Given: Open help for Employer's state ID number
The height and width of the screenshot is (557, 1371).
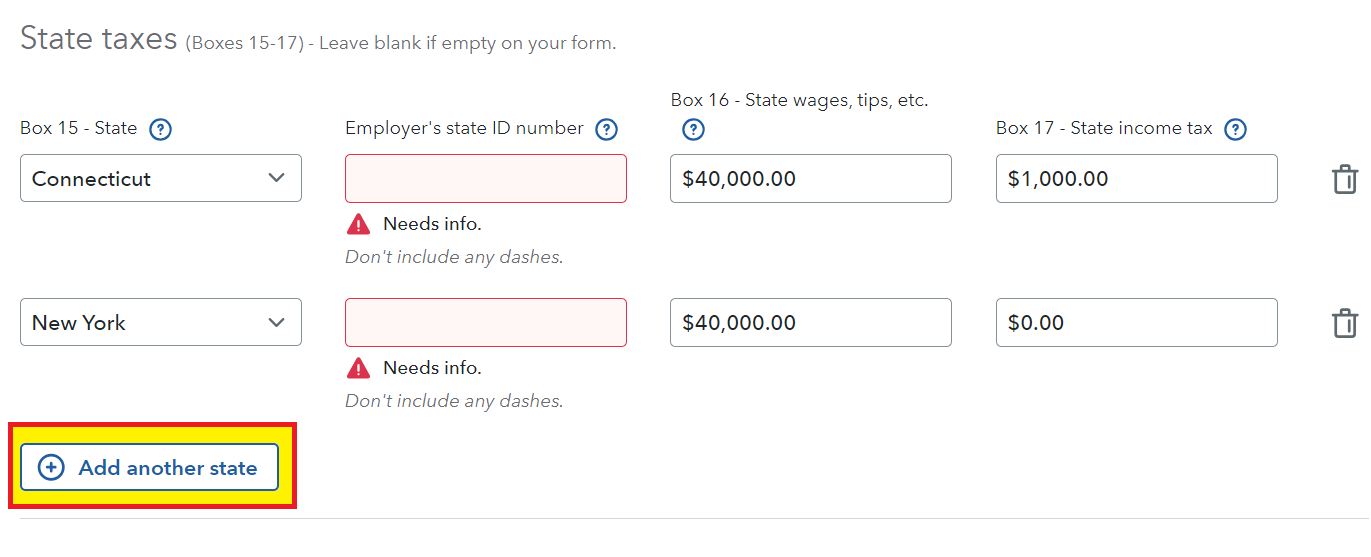Looking at the screenshot, I should pos(606,129).
